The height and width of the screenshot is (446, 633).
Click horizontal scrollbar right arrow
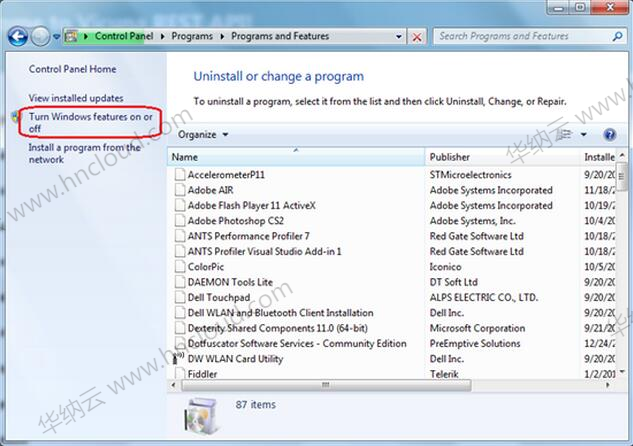[608, 385]
